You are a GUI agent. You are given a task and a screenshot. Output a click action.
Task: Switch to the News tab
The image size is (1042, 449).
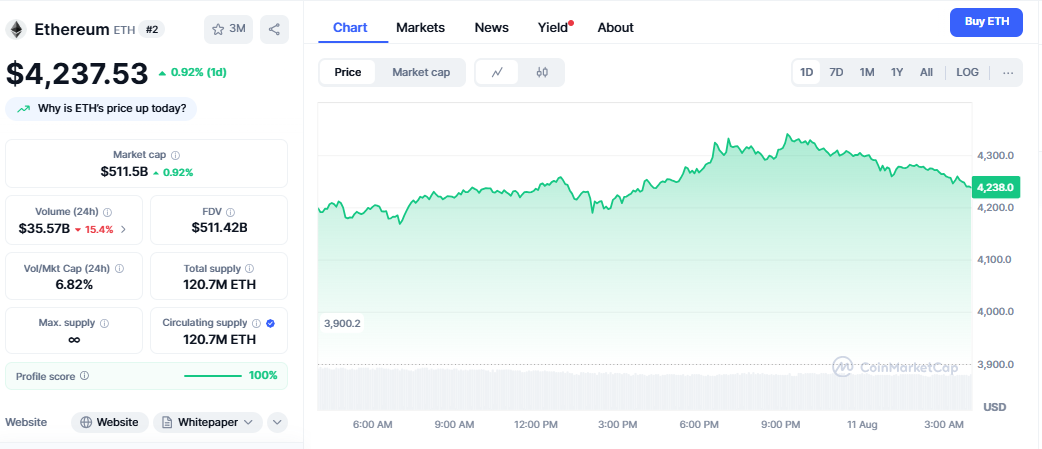(x=491, y=28)
